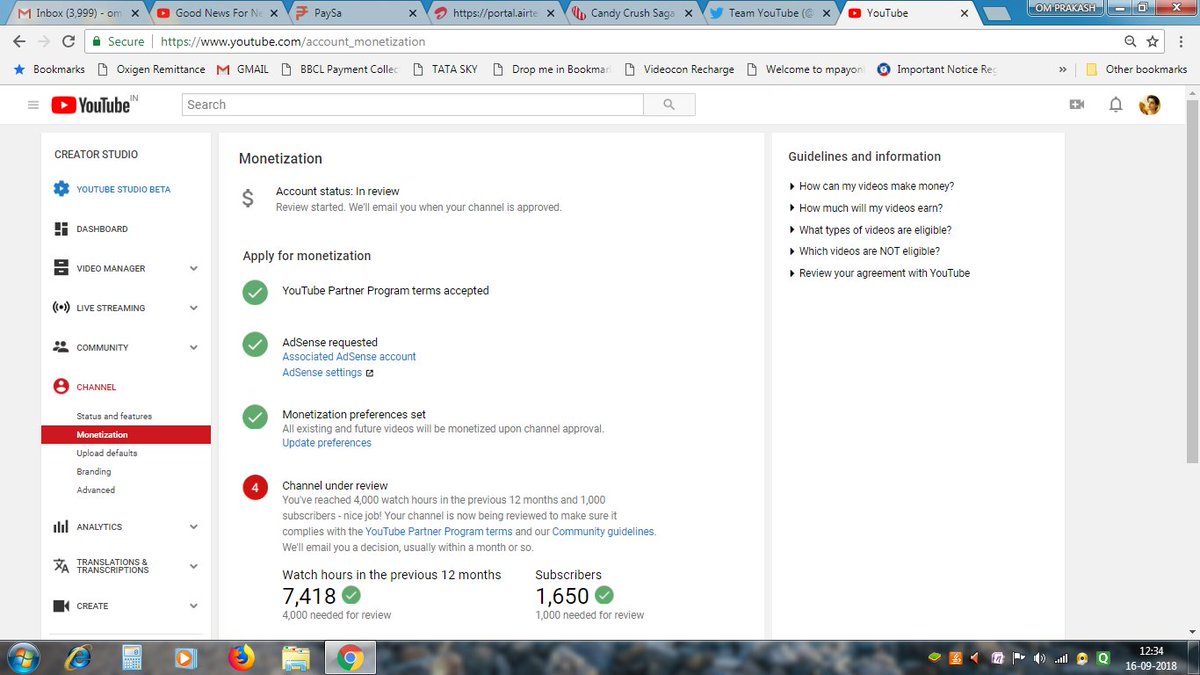Click the Live Streaming icon
This screenshot has height=675, width=1200.
(61, 308)
